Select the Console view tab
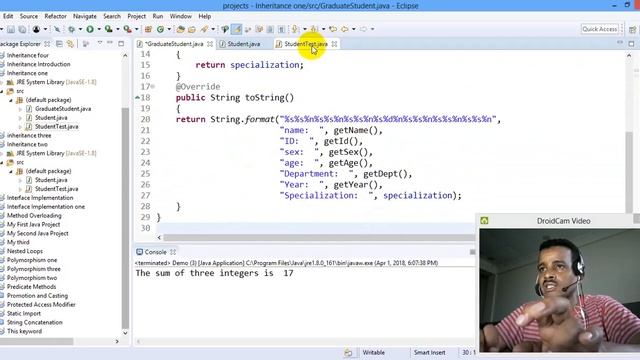Viewport: 640px width, 360px height. pos(155,252)
